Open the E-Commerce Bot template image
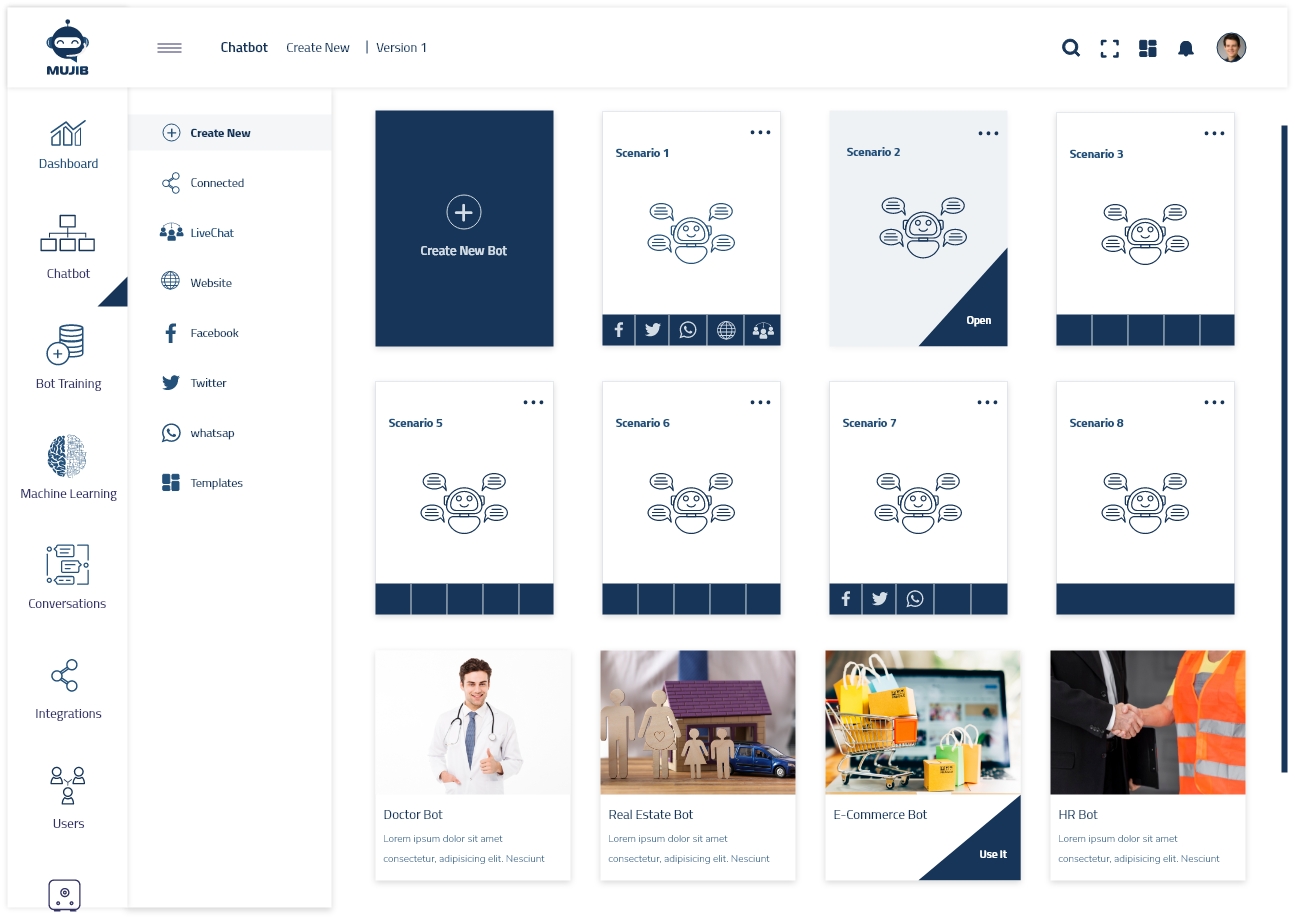Viewport: 1295px width, 920px height. coord(923,723)
